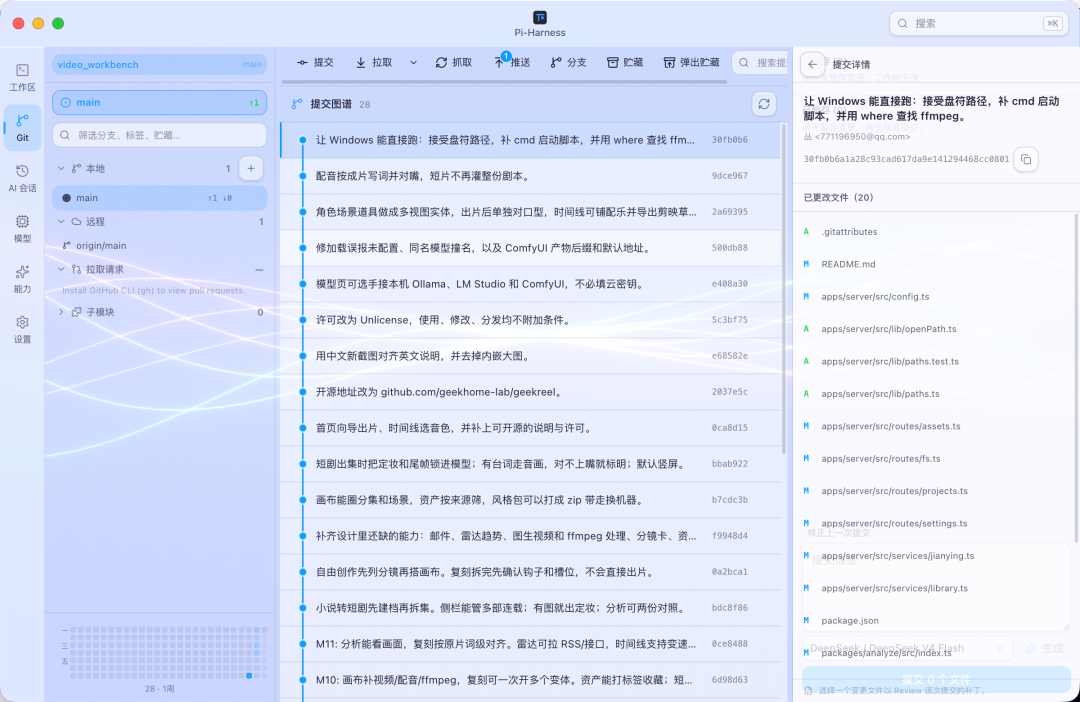Click the 分支 branch toolbar button
1080x702 pixels.
(x=568, y=63)
